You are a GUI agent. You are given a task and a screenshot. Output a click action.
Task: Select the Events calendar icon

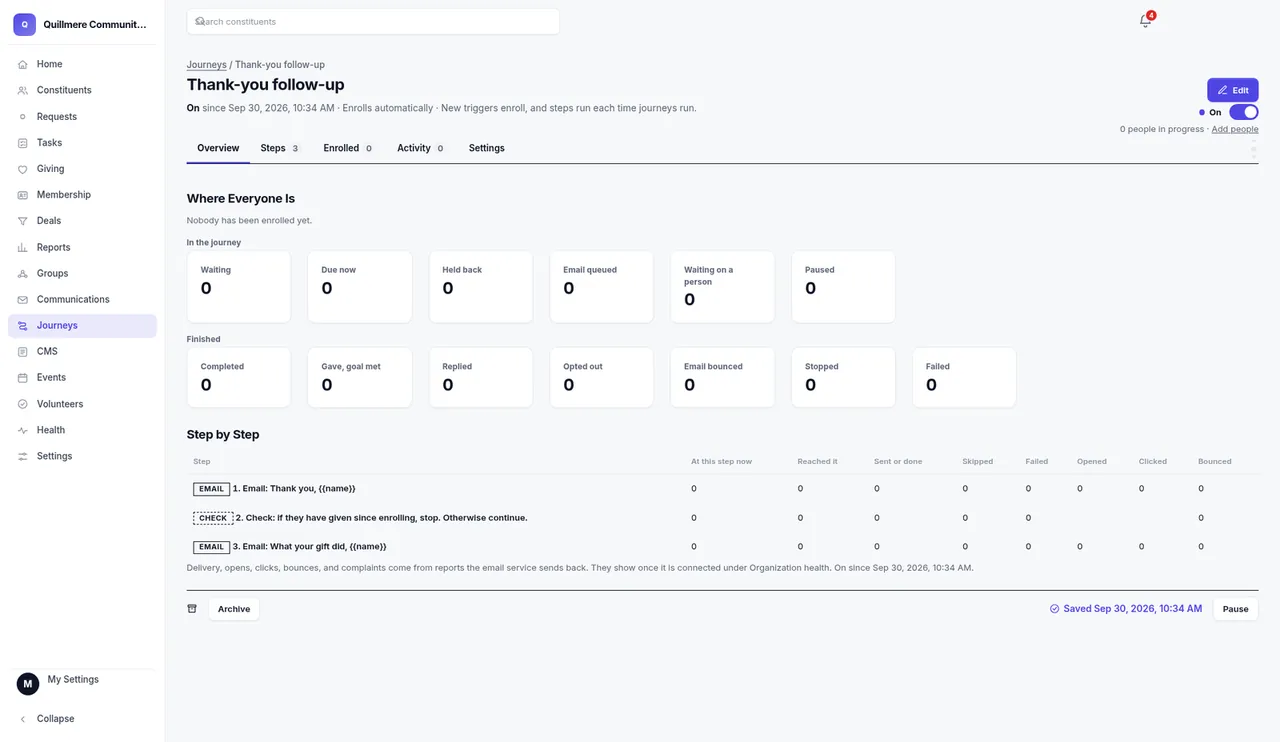coord(23,378)
